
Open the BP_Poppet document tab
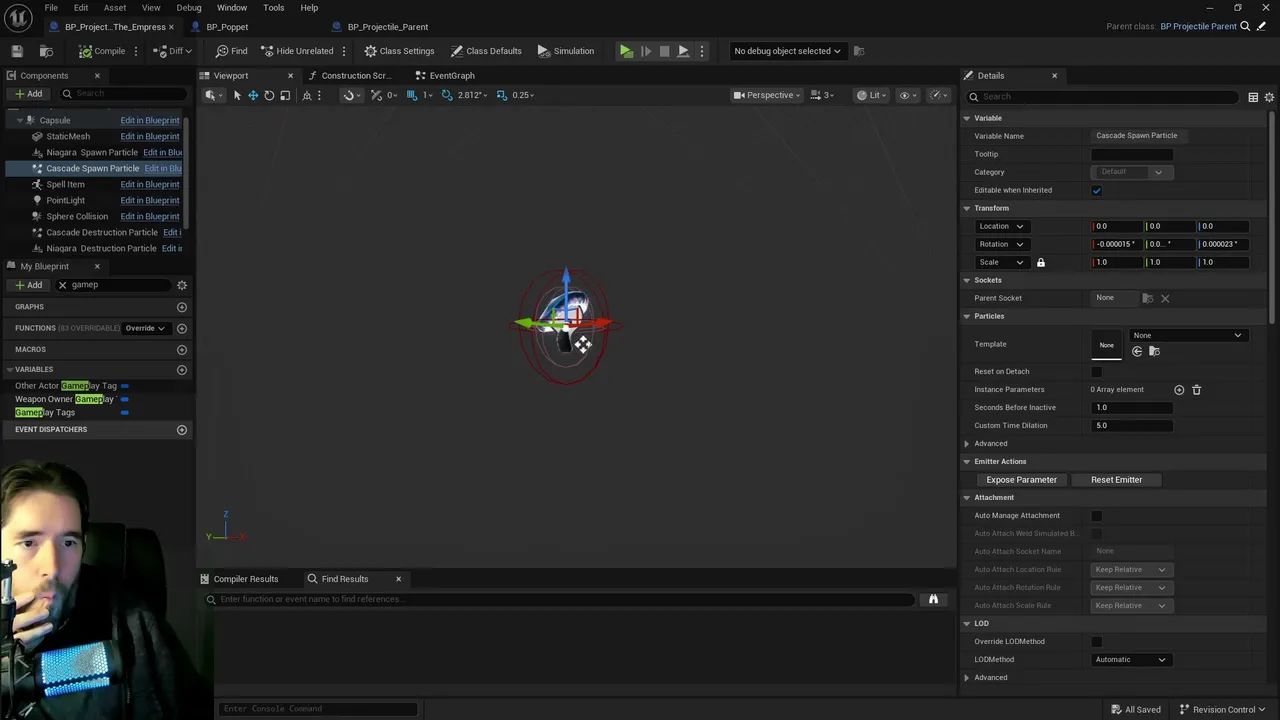(x=227, y=27)
